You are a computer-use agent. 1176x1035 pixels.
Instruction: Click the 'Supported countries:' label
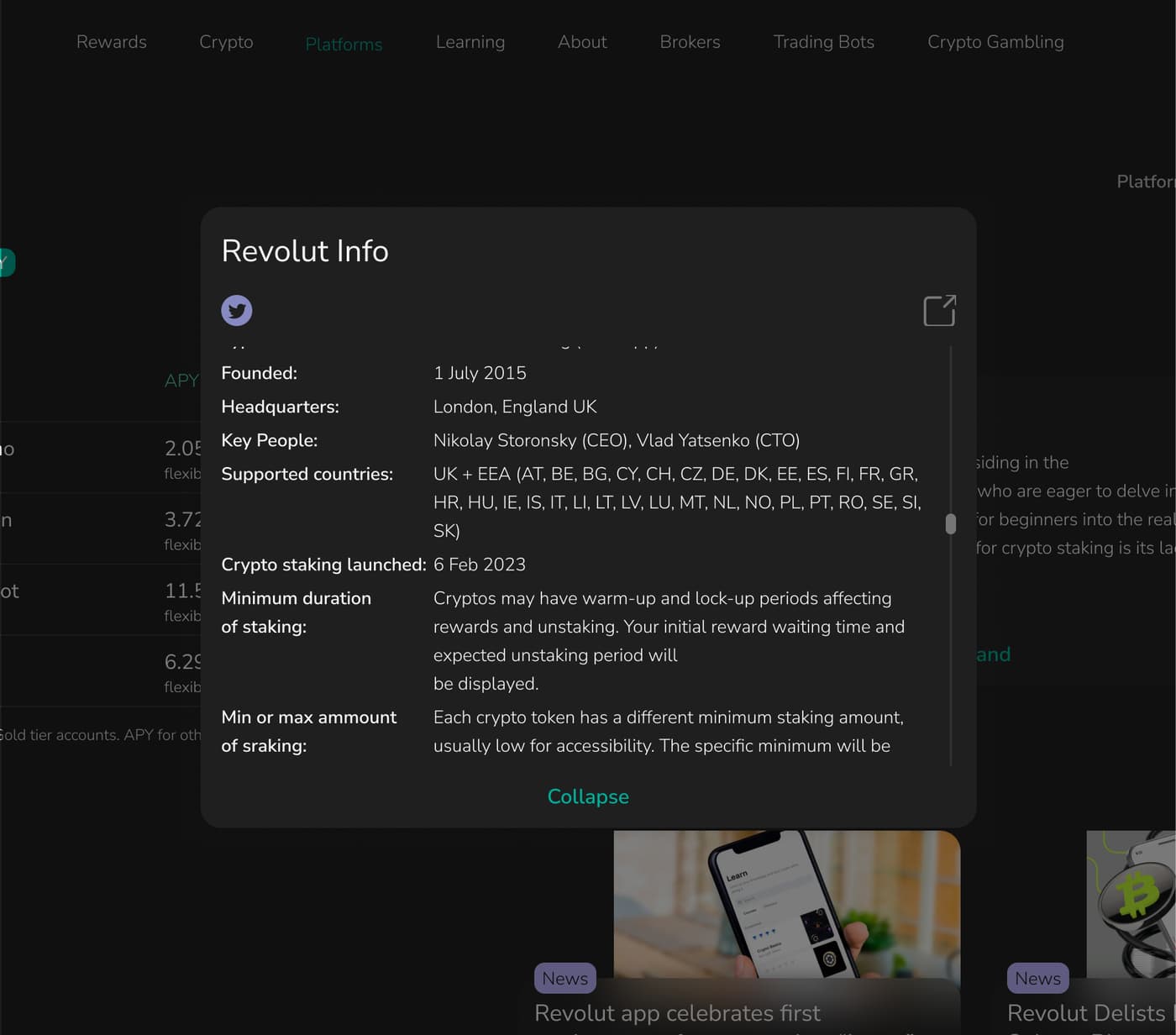pos(307,474)
